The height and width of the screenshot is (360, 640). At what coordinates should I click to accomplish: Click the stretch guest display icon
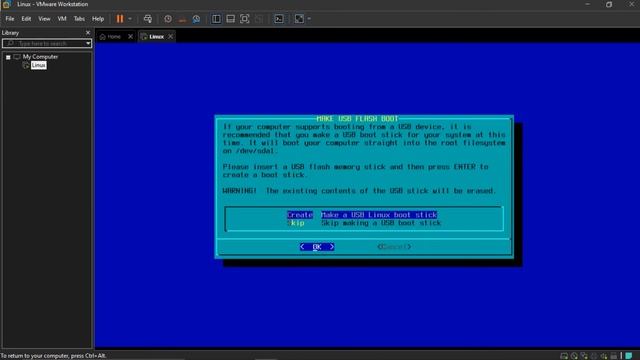[299, 19]
